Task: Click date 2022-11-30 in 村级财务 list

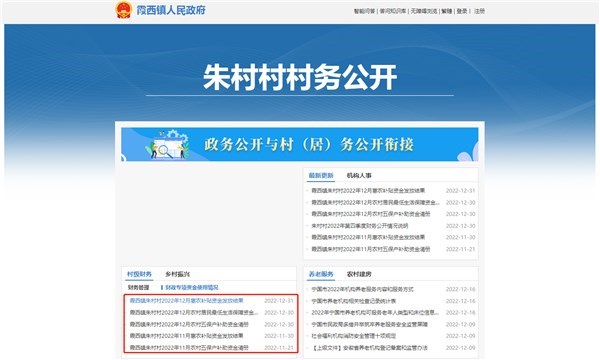Action: tap(279, 336)
